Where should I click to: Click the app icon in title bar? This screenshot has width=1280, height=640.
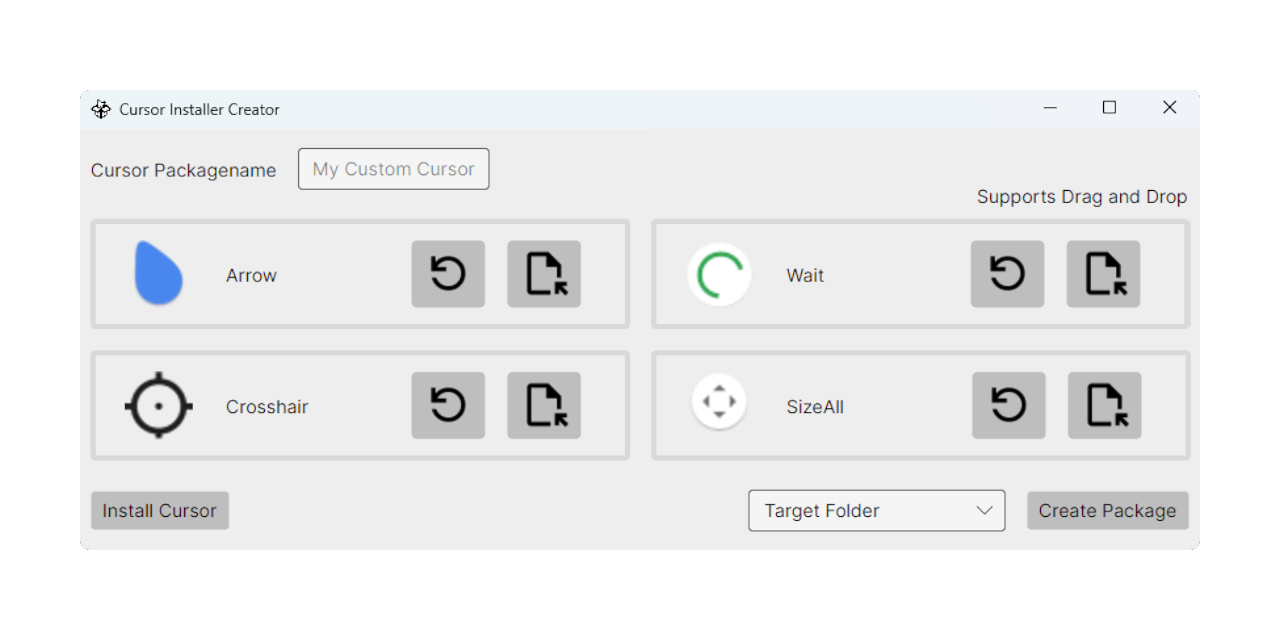101,109
